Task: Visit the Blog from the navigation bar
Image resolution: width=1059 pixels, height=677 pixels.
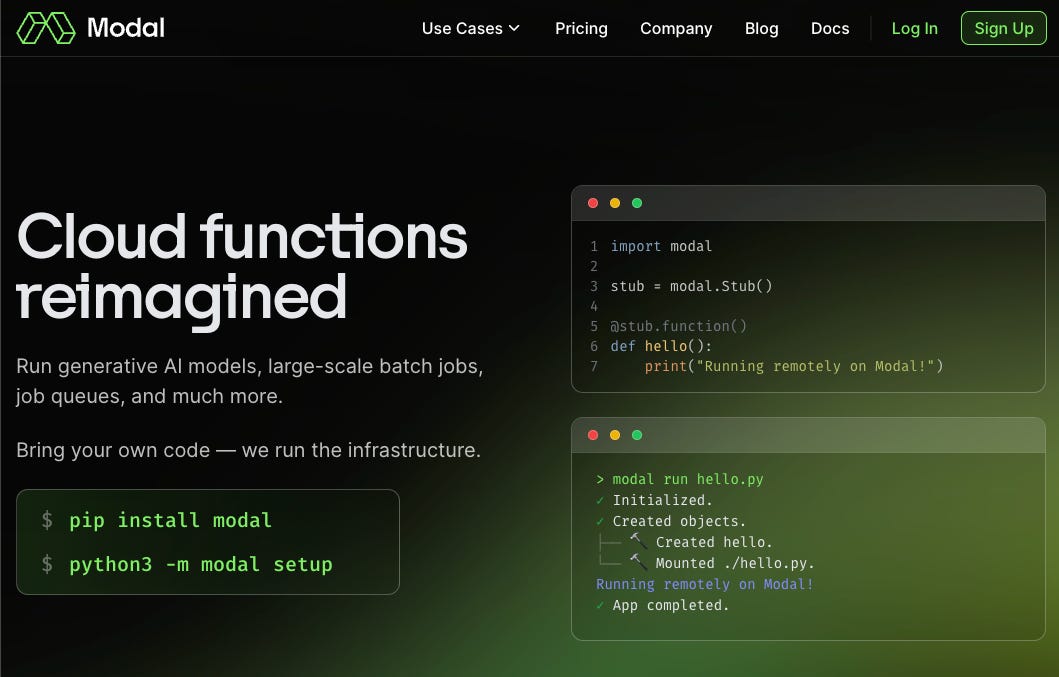Action: tap(761, 28)
